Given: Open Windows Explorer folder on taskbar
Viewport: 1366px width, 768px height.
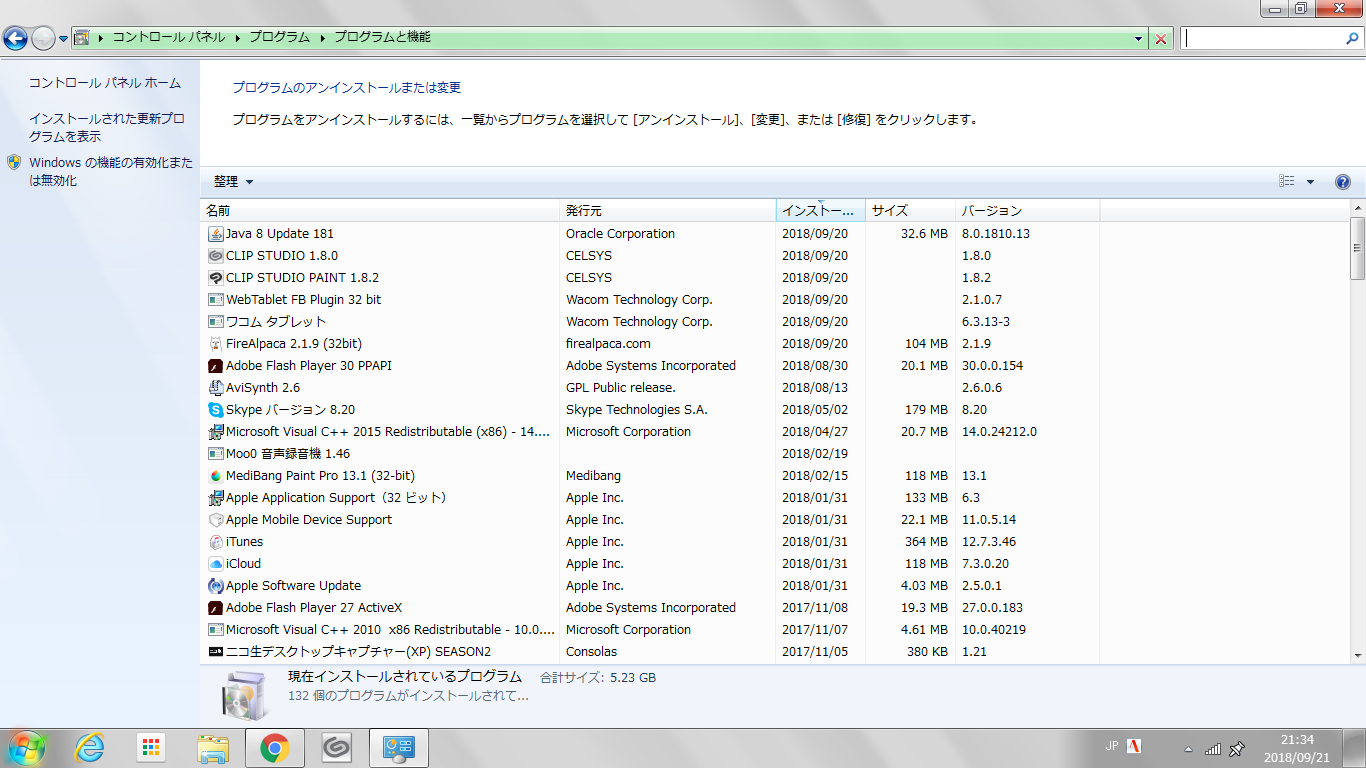Looking at the screenshot, I should click(213, 748).
